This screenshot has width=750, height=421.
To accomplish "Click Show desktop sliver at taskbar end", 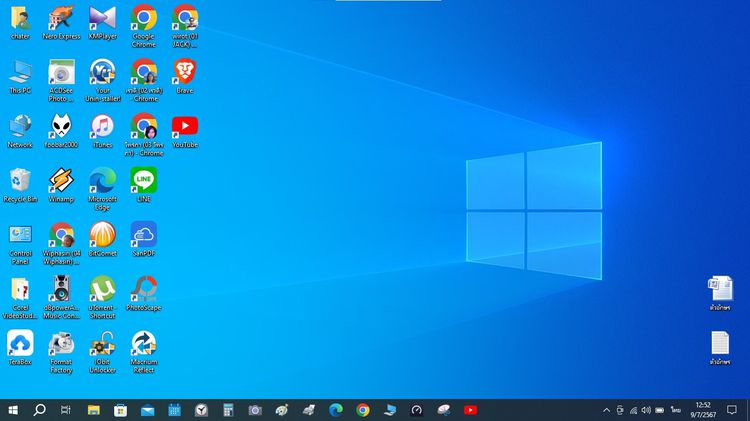I will click(x=748, y=410).
